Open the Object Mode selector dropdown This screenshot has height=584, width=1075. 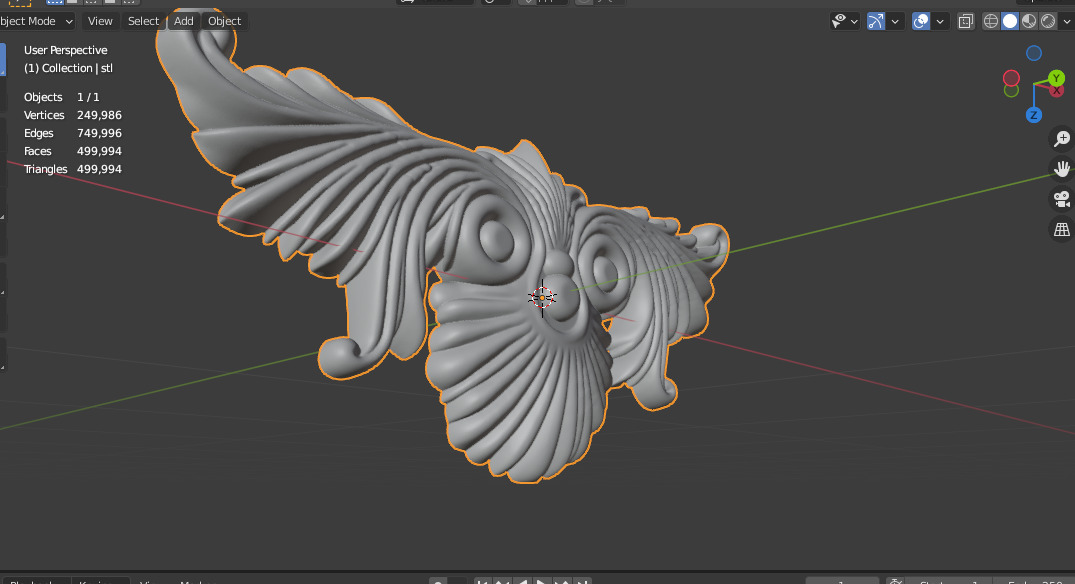coord(37,21)
